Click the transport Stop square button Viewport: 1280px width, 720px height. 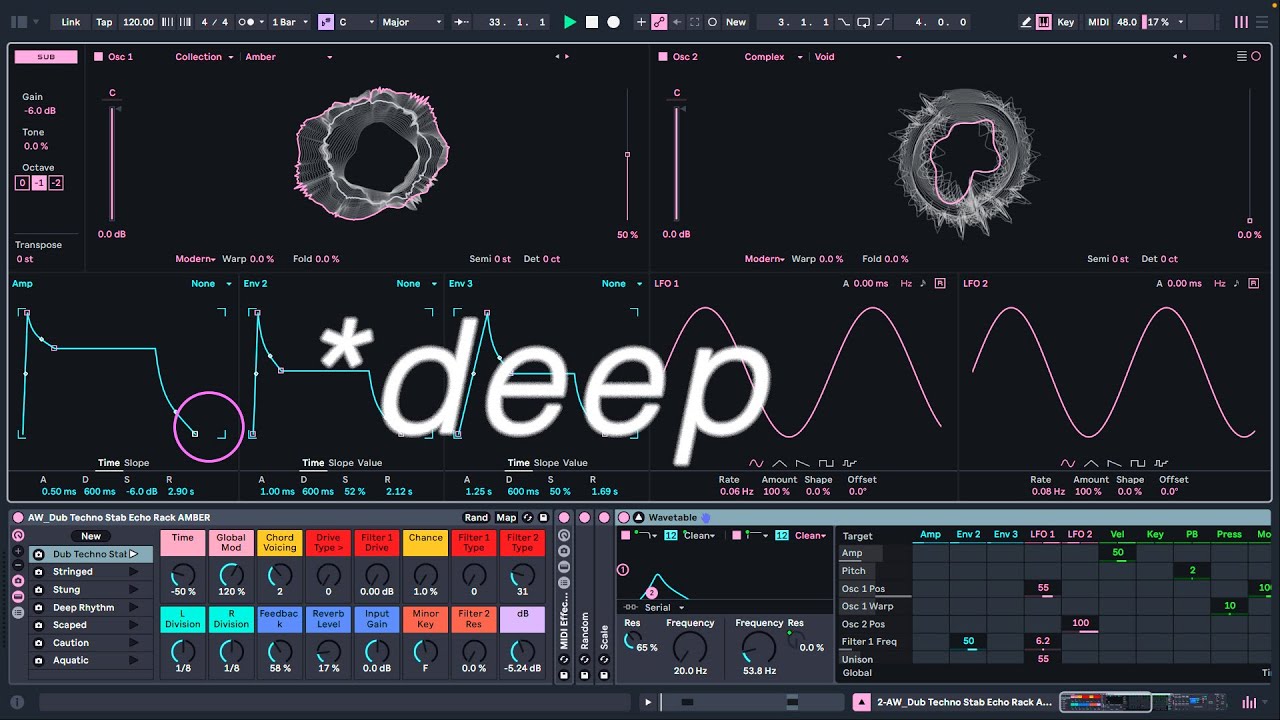pos(592,22)
